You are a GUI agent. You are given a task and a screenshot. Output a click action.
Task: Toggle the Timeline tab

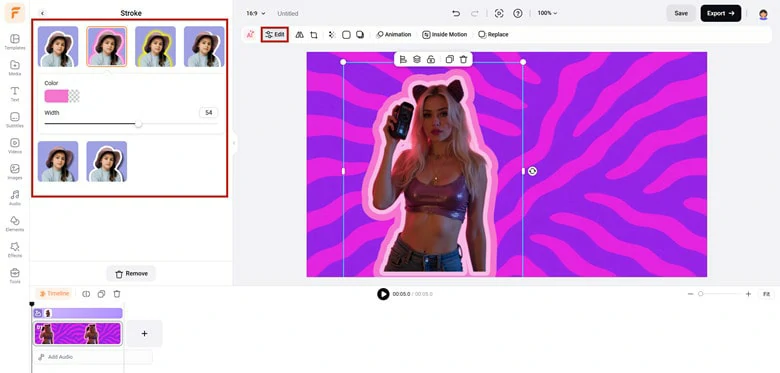click(x=54, y=294)
